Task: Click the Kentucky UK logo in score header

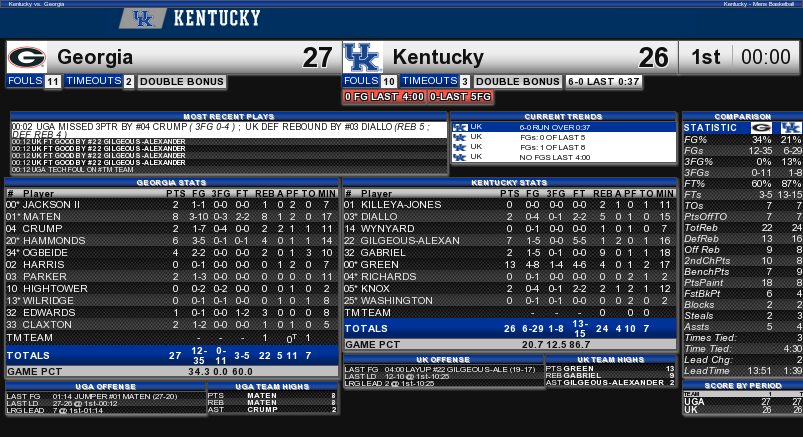Action: pyautogui.click(x=363, y=57)
